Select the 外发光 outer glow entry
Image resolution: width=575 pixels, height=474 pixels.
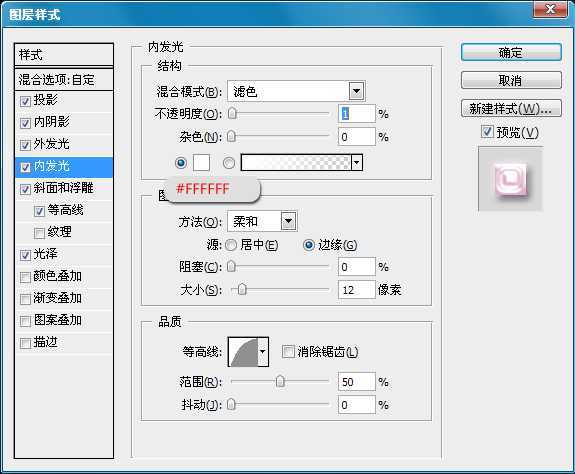pyautogui.click(x=51, y=144)
